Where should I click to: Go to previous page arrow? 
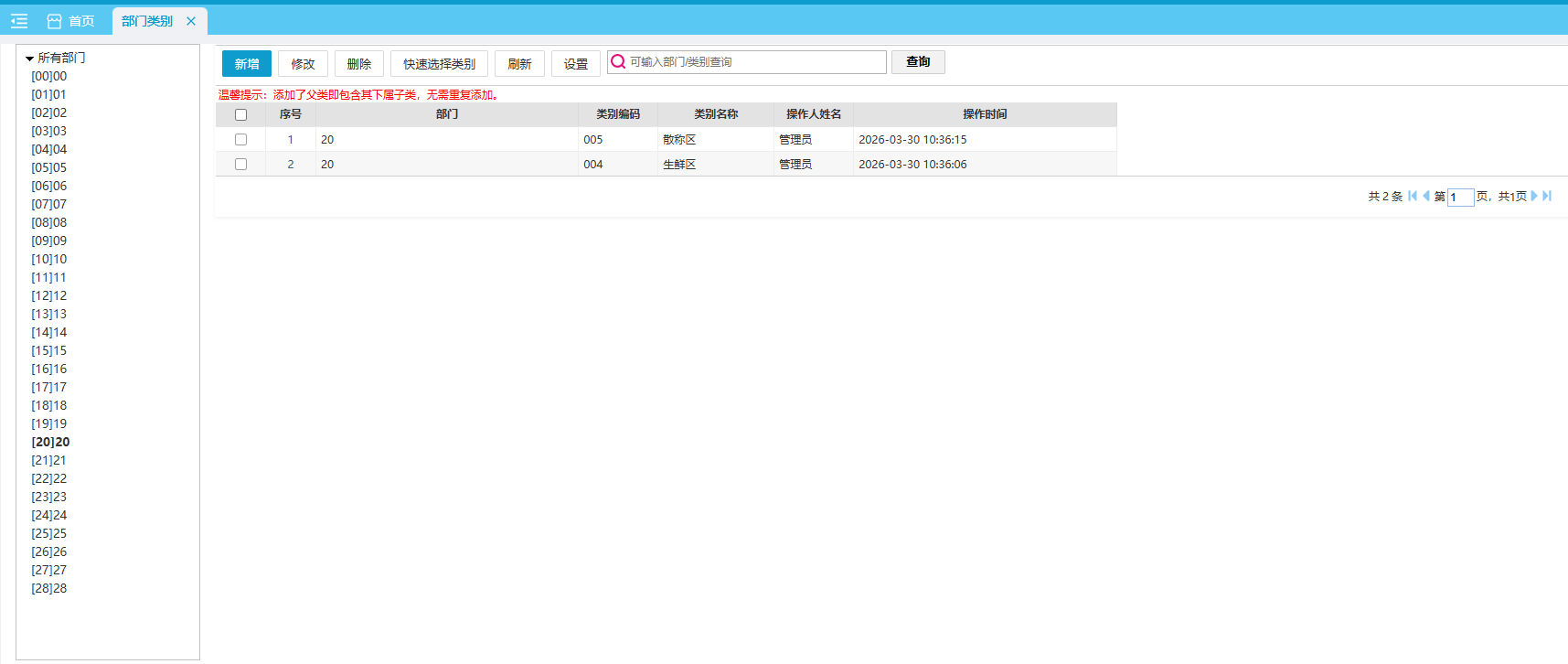[x=1425, y=196]
